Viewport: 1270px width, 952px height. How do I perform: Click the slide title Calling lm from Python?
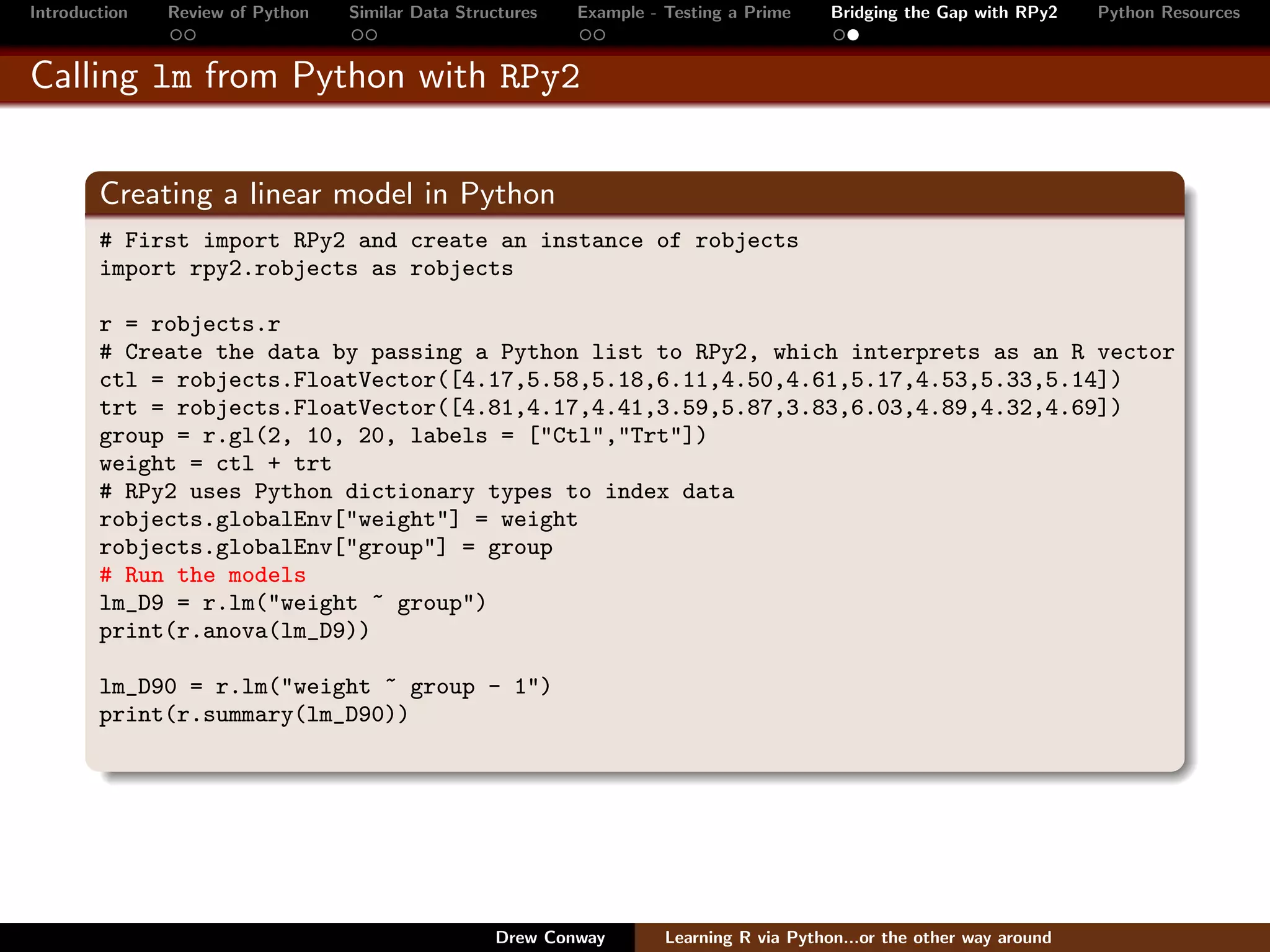(305, 77)
